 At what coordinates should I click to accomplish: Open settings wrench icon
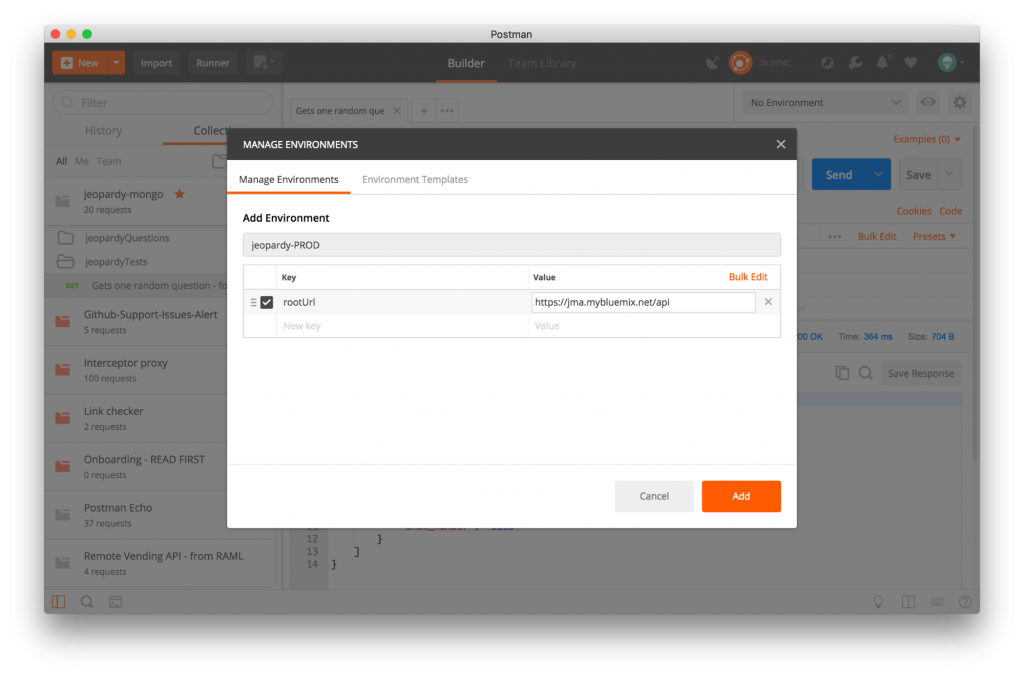click(x=854, y=63)
